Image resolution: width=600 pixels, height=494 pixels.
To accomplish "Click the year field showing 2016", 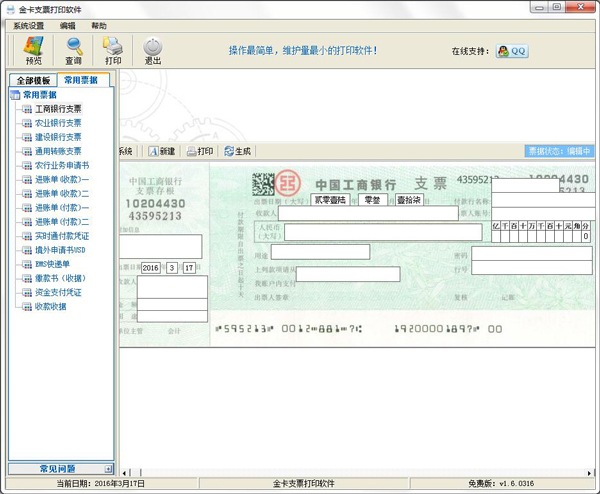I will 151,268.
